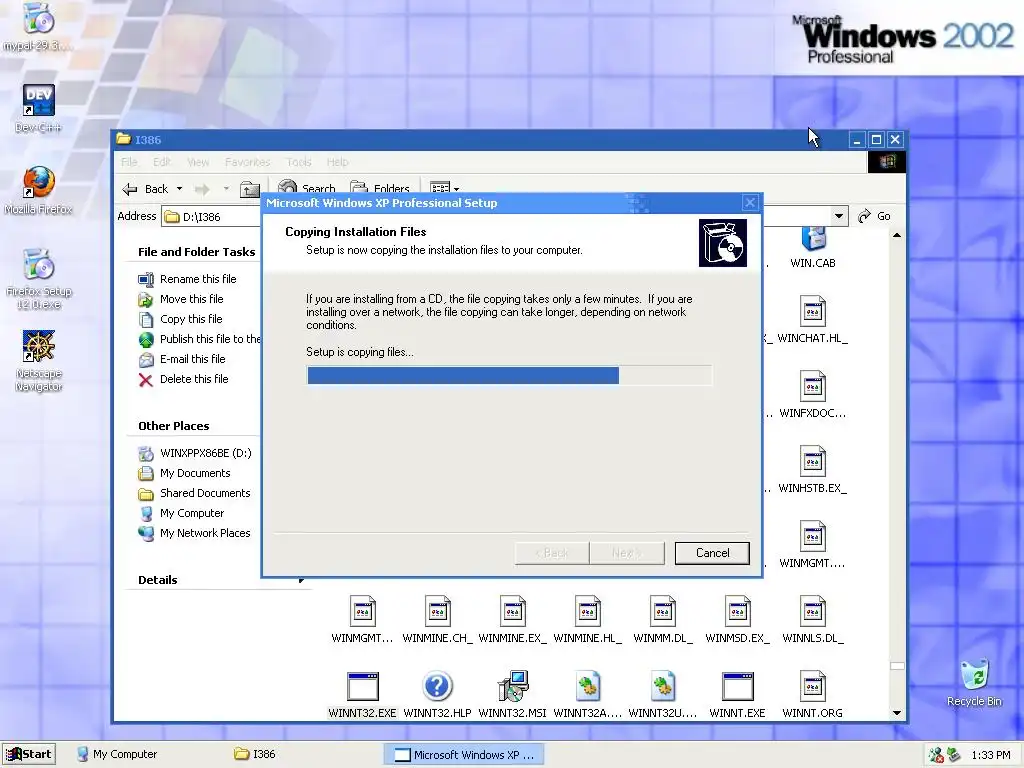1024x768 pixels.
Task: Click Move this file link
Action: 191,299
